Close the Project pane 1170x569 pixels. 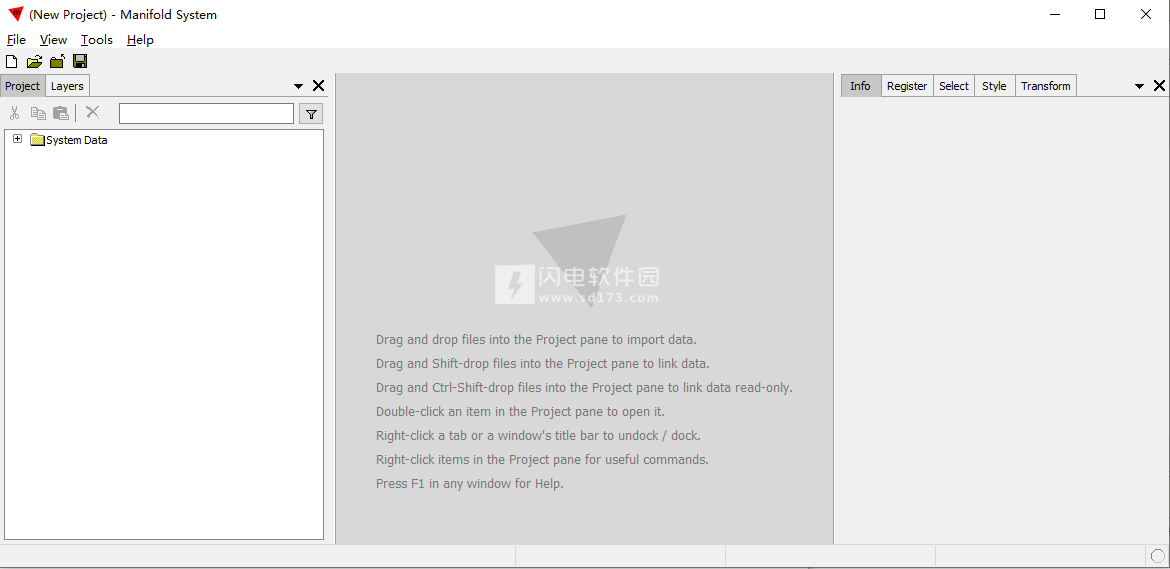(x=319, y=86)
